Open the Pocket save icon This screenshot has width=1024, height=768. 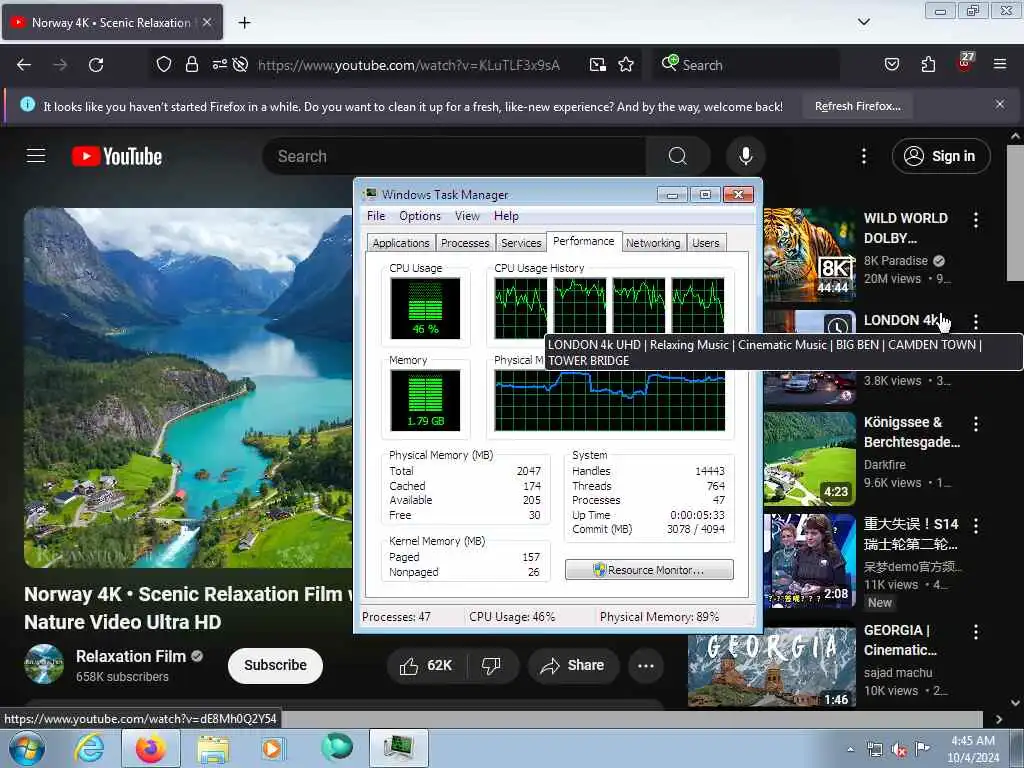(892, 65)
